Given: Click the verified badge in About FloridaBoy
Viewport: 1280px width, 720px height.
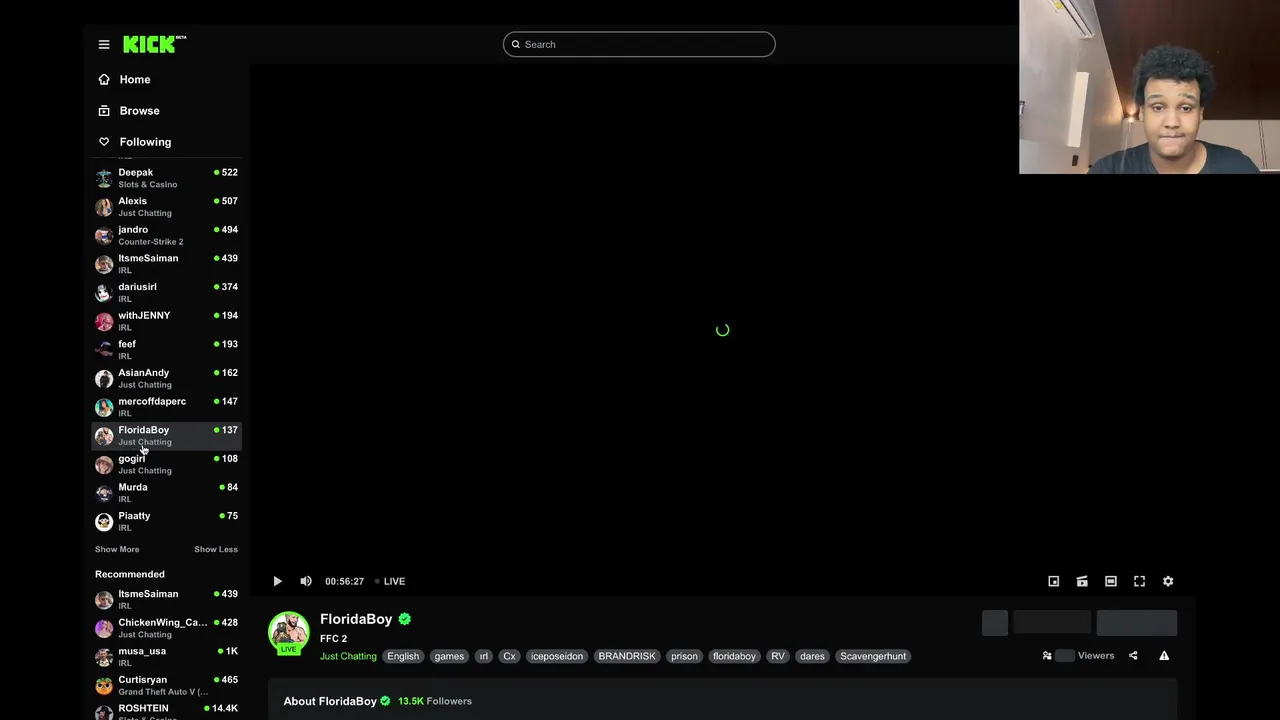Looking at the screenshot, I should tap(385, 701).
